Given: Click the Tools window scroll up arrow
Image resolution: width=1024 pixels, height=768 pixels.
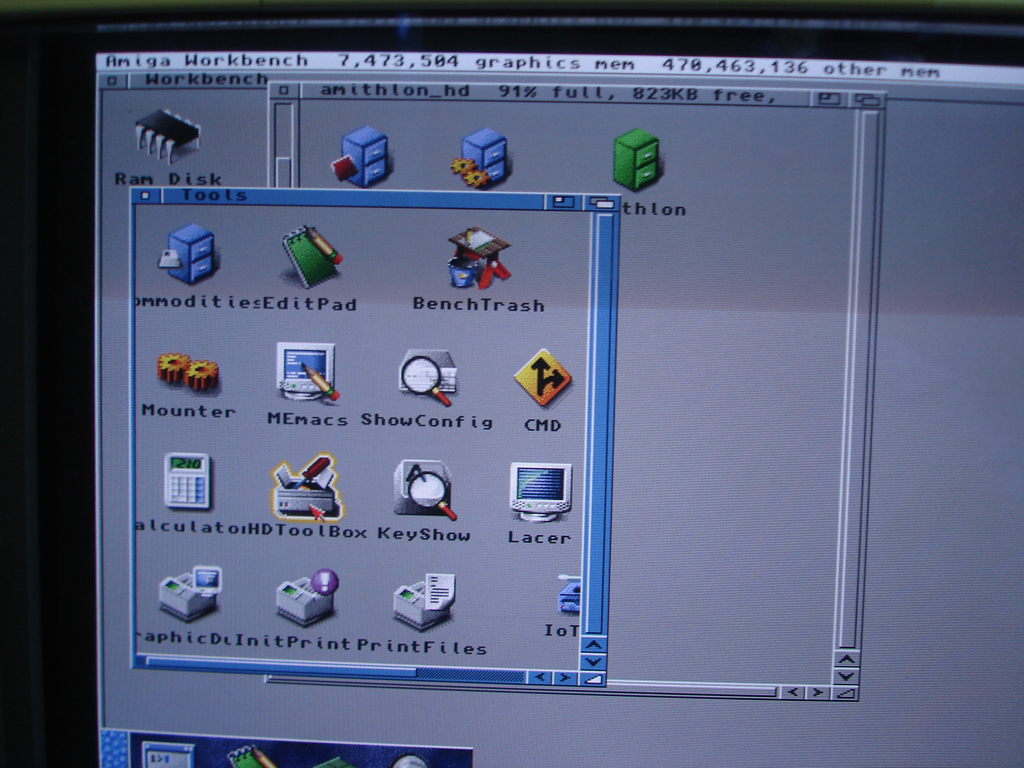Looking at the screenshot, I should pyautogui.click(x=594, y=645).
